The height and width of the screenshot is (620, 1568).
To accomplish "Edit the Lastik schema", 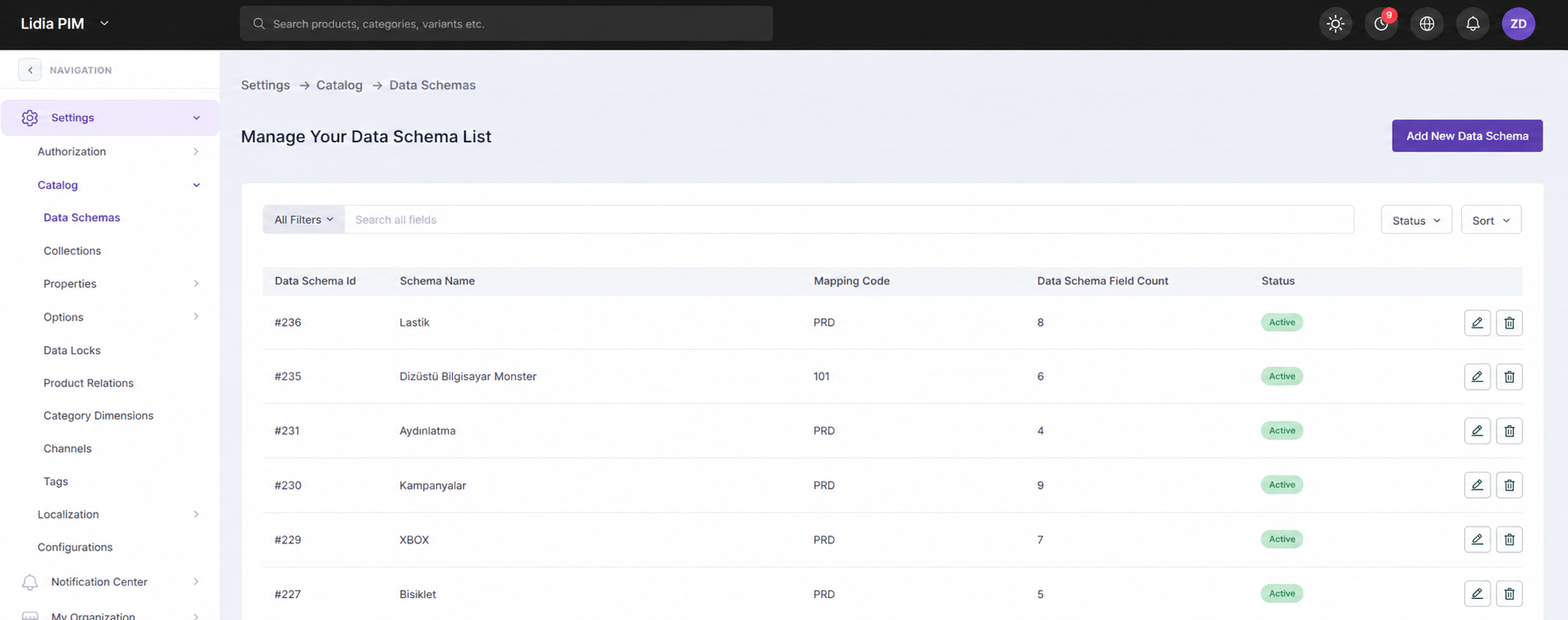I will [x=1477, y=322].
